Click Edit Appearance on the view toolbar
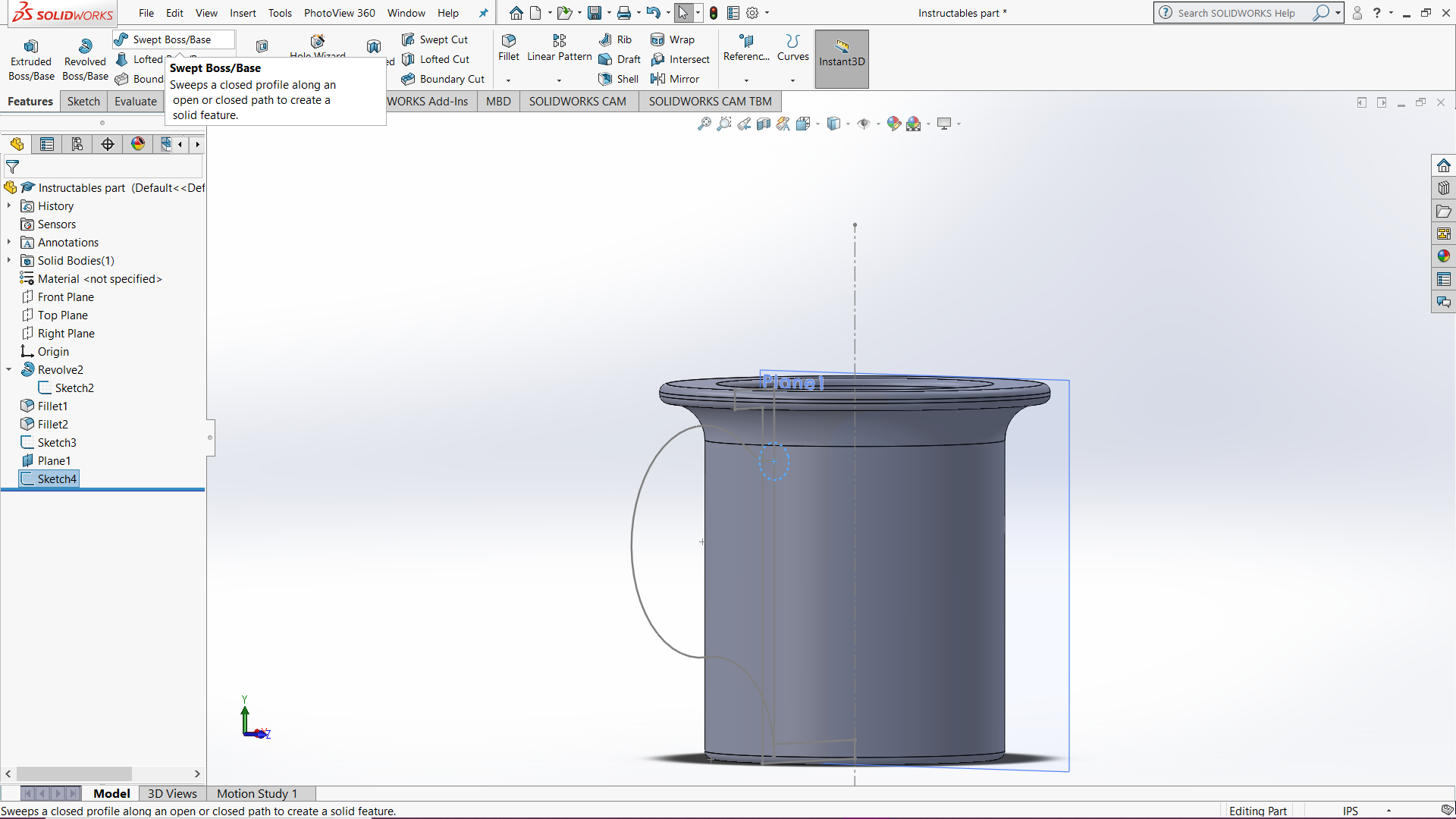 893,124
